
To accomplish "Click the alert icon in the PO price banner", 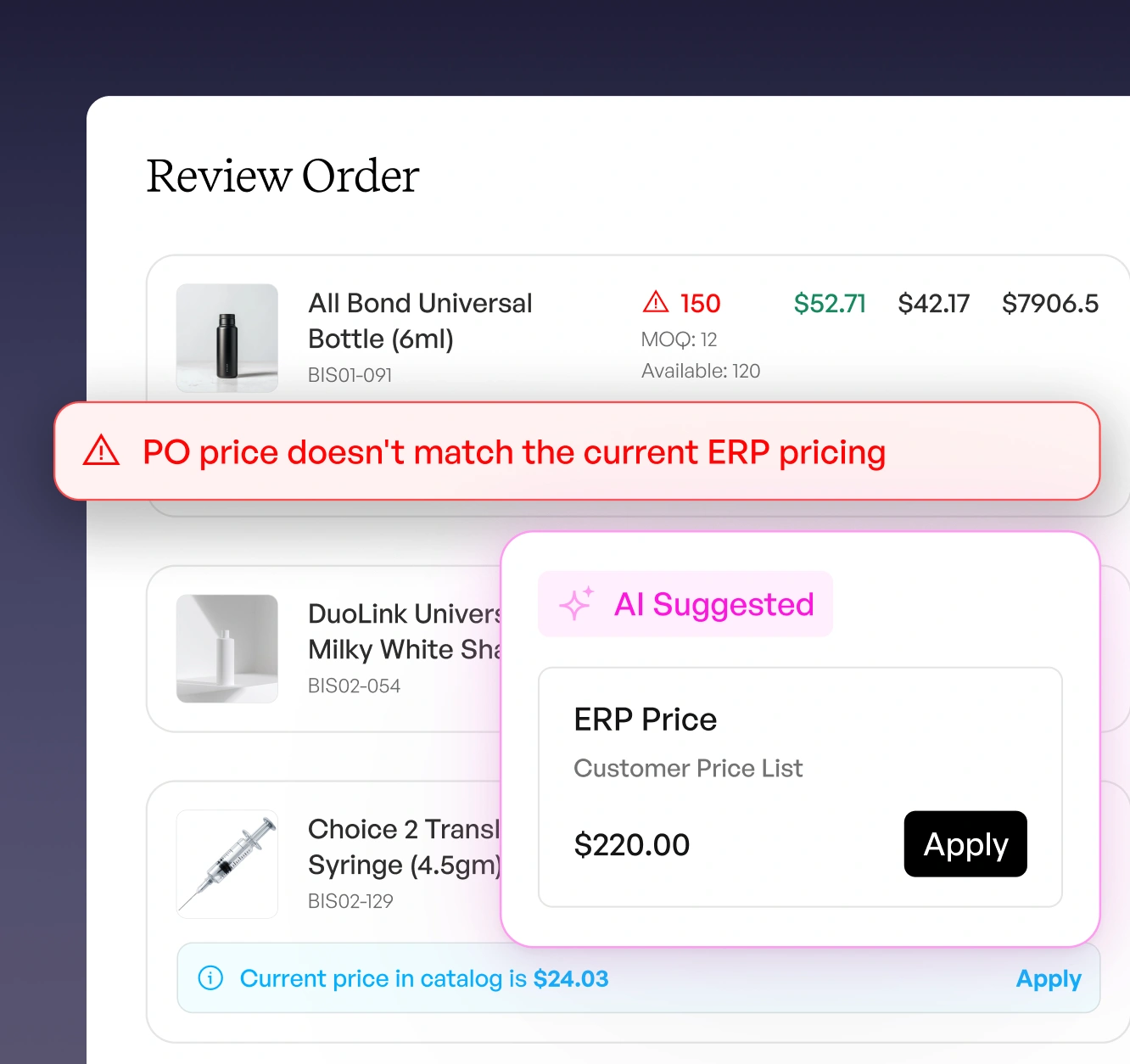I will pyautogui.click(x=101, y=451).
